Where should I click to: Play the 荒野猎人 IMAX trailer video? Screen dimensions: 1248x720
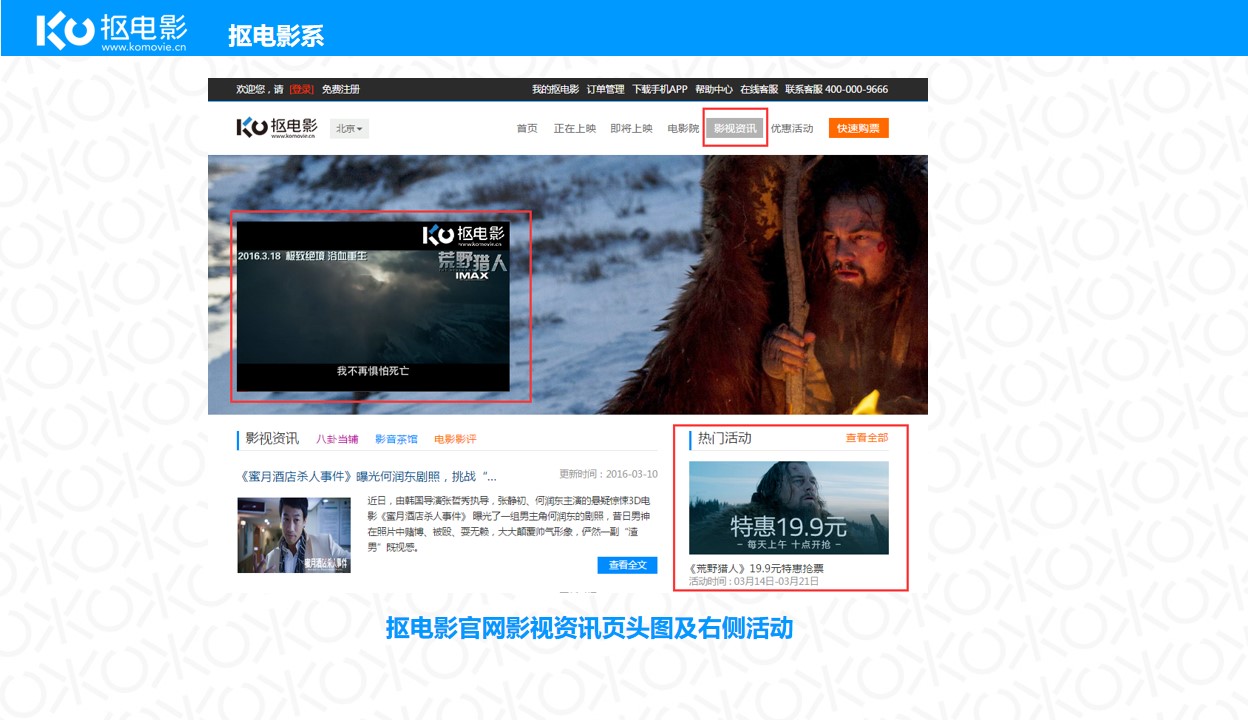point(373,306)
